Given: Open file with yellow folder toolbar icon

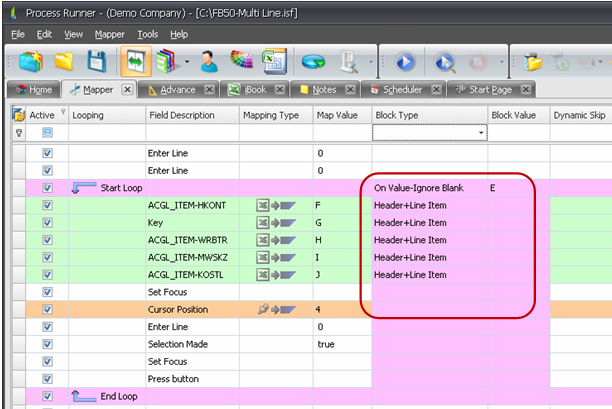Looking at the screenshot, I should pos(64,61).
